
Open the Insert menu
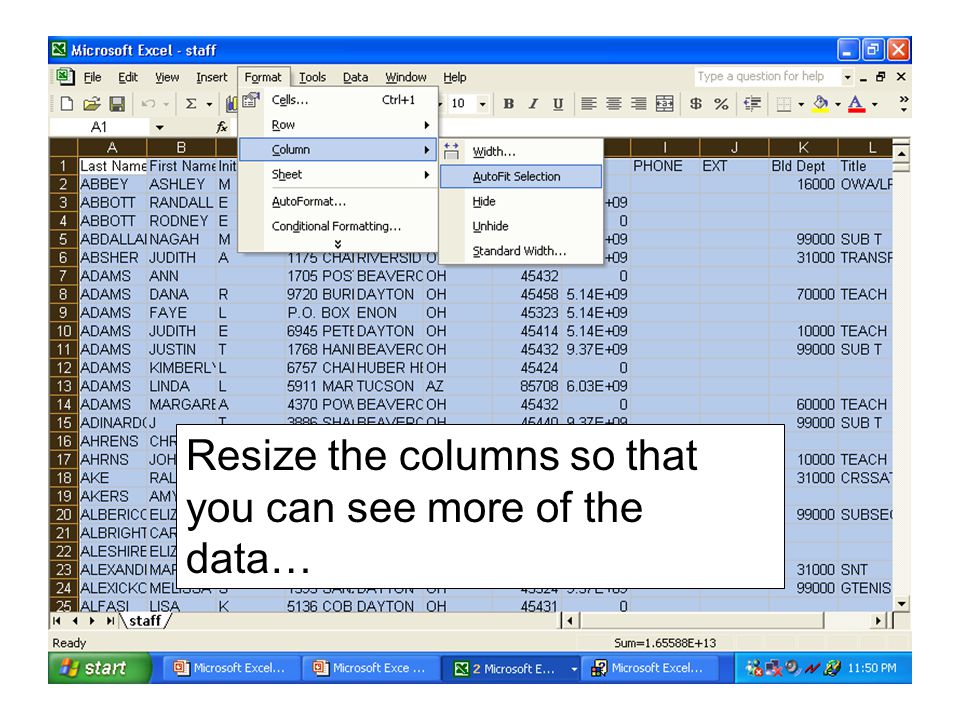(211, 77)
